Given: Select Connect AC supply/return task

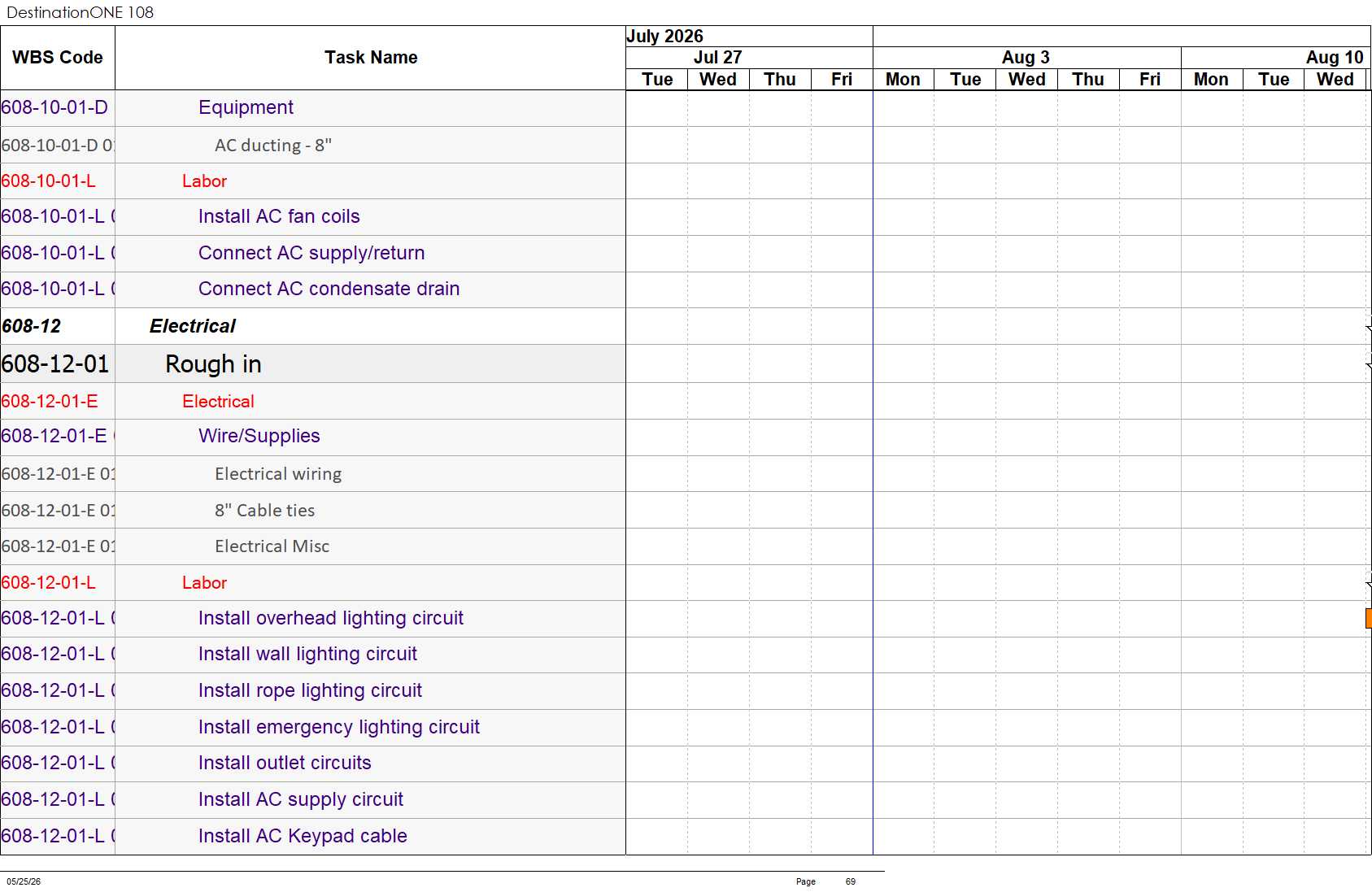Looking at the screenshot, I should point(311,253).
